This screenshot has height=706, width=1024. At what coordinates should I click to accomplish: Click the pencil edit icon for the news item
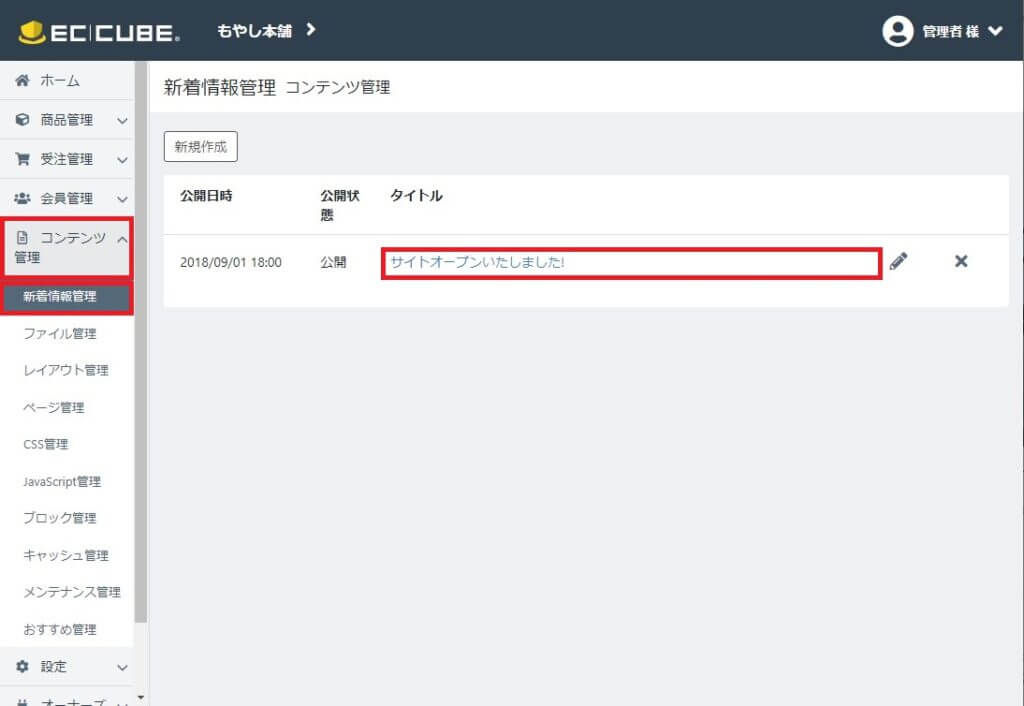(898, 262)
